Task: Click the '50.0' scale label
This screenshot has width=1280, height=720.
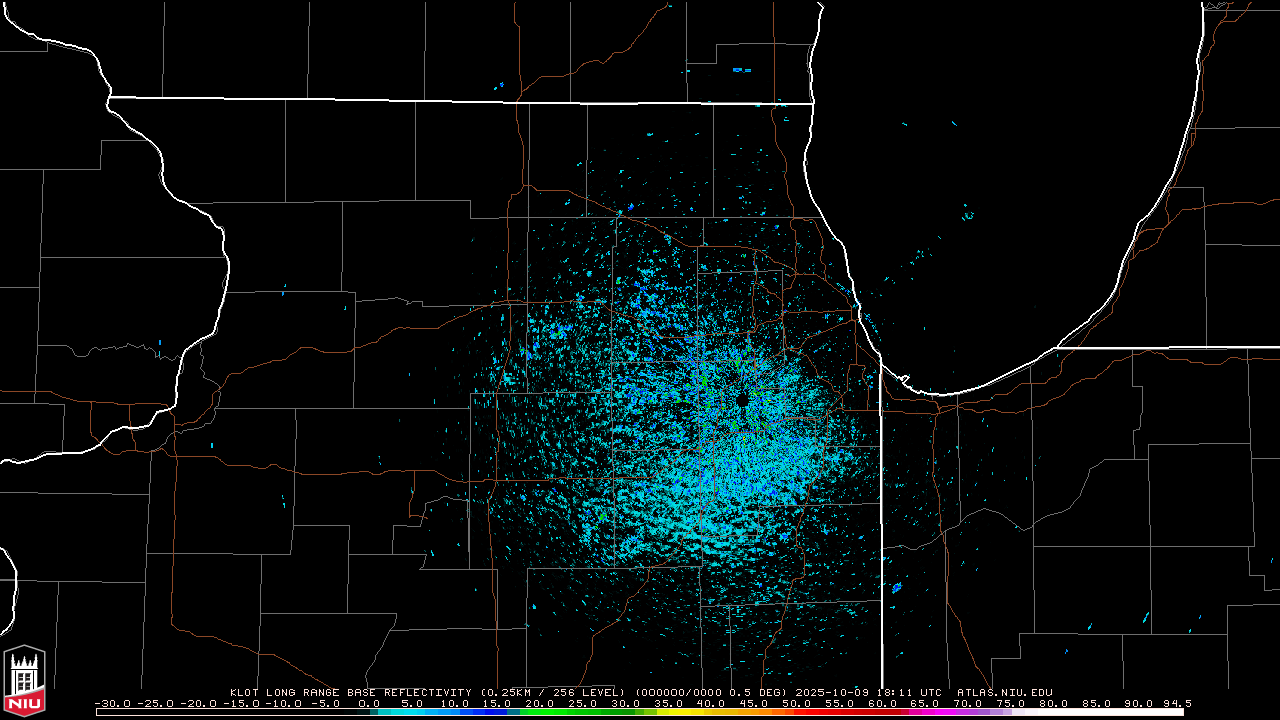Action: [x=796, y=703]
